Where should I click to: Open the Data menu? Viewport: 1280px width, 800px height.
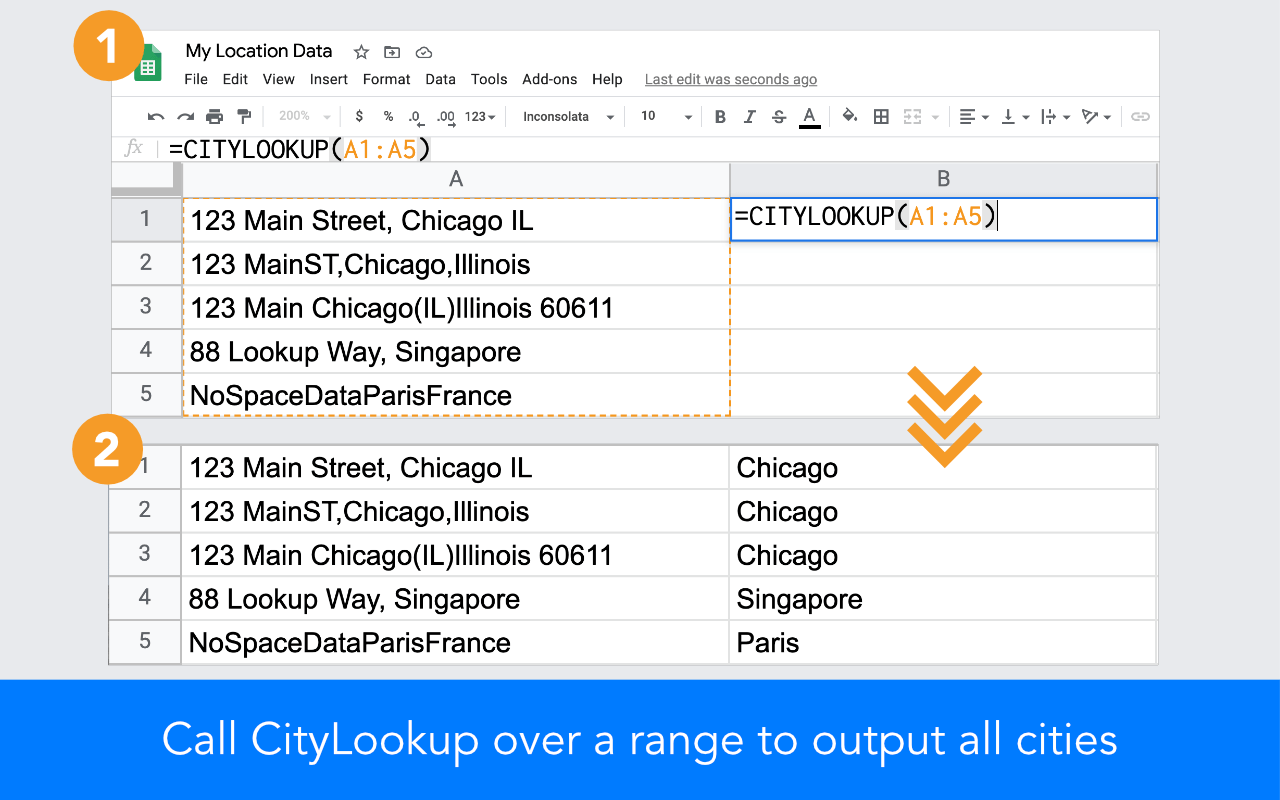tap(440, 79)
